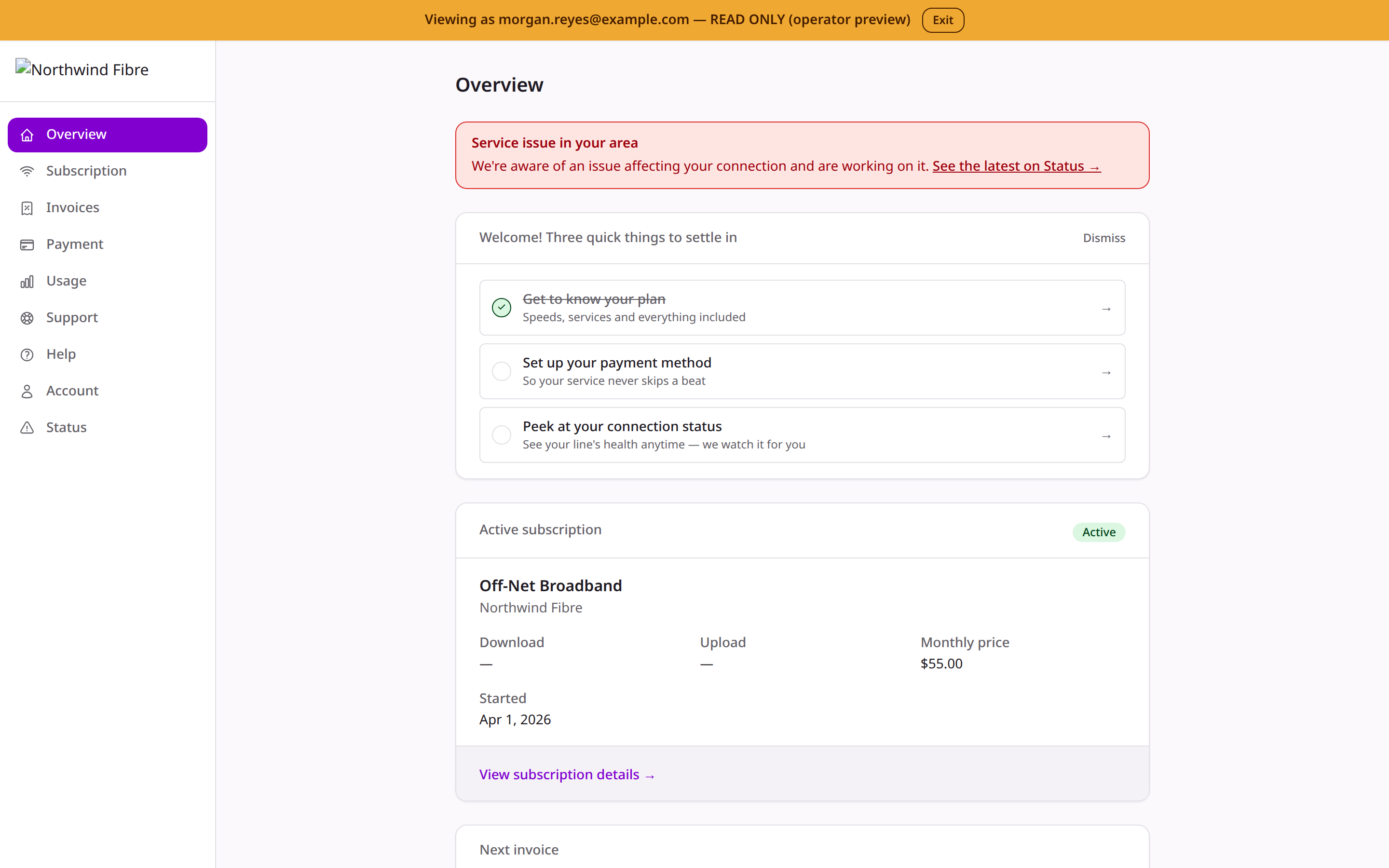Click the Viewing as morgan.reyes banner text
1389x868 pixels.
click(667, 19)
